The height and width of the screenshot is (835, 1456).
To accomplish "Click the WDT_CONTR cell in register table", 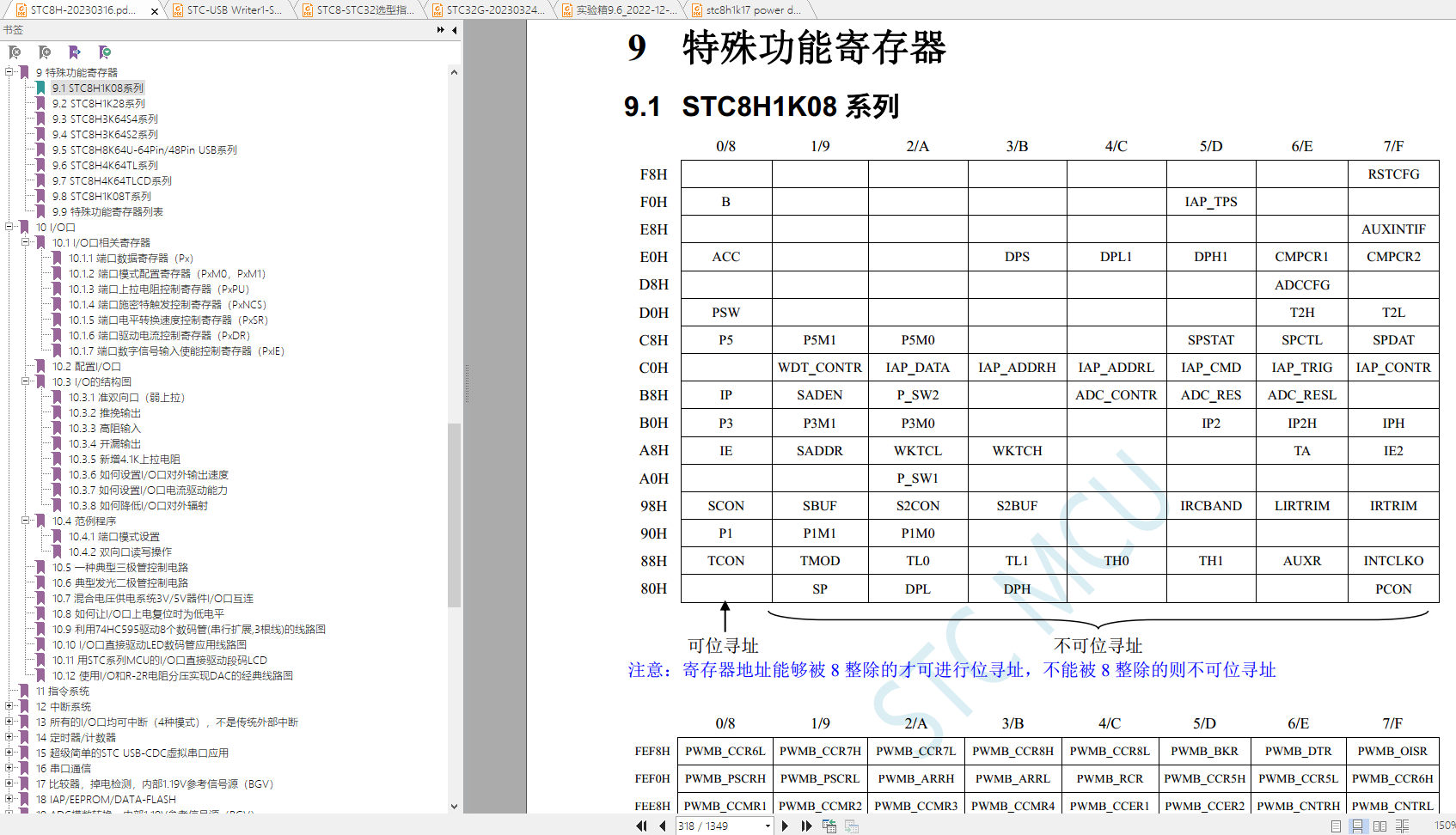I will click(x=820, y=368).
